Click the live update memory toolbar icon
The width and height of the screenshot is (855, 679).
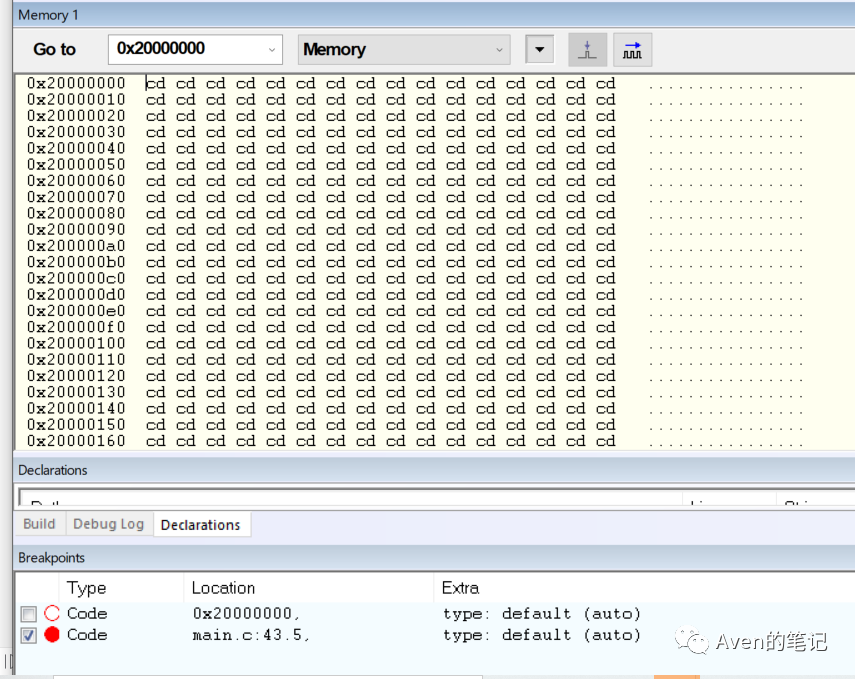click(x=587, y=50)
